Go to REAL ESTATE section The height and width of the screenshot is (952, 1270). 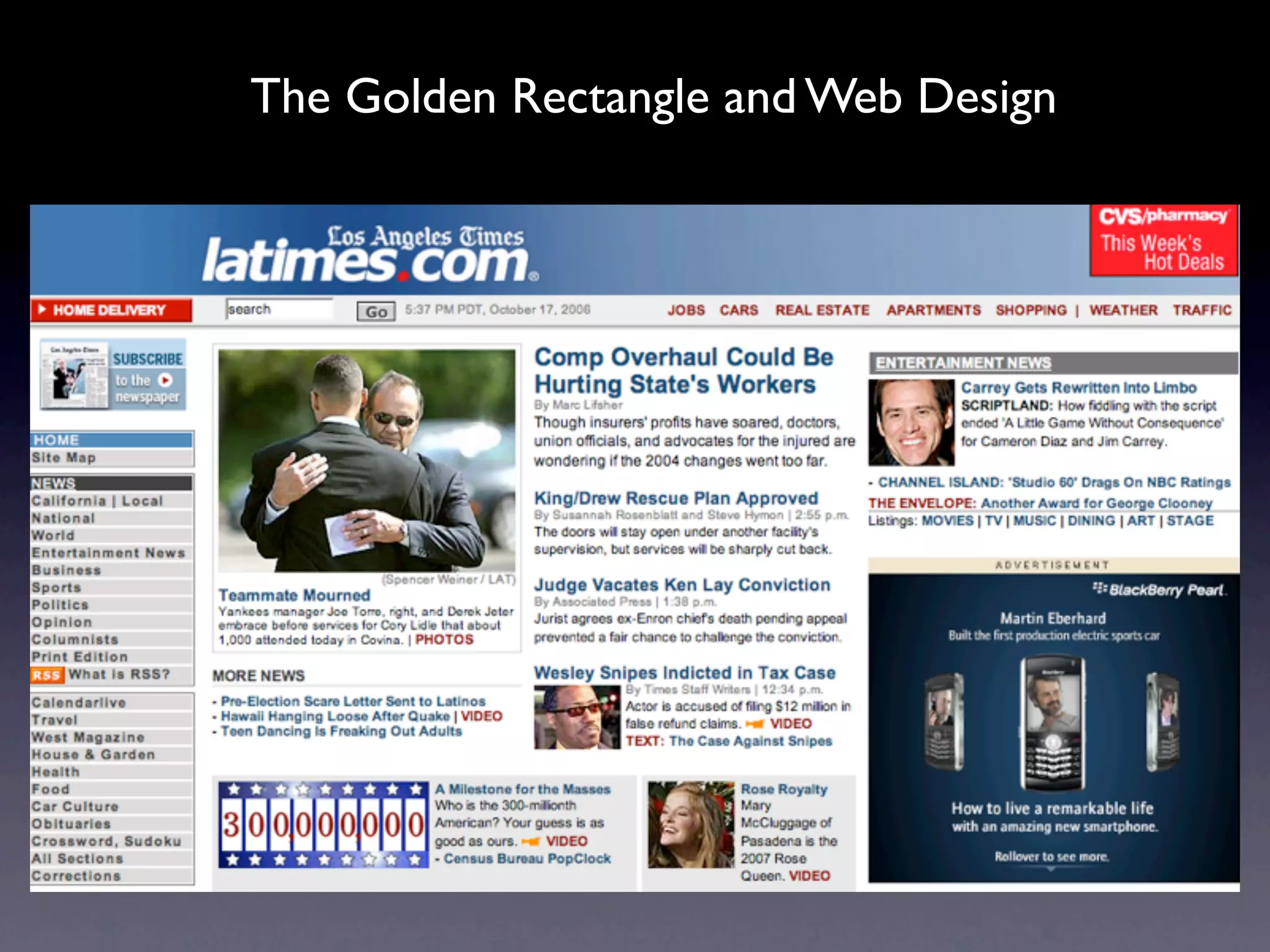(x=822, y=310)
